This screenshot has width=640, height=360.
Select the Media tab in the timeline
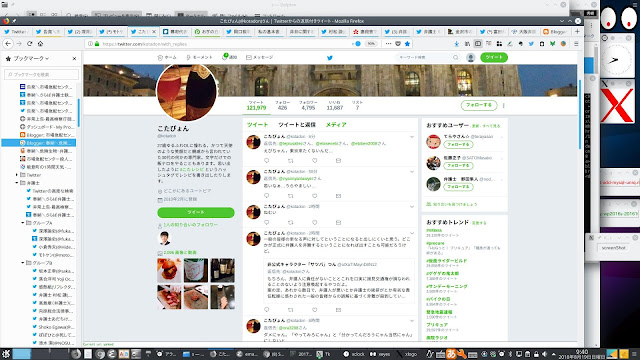pos(336,125)
